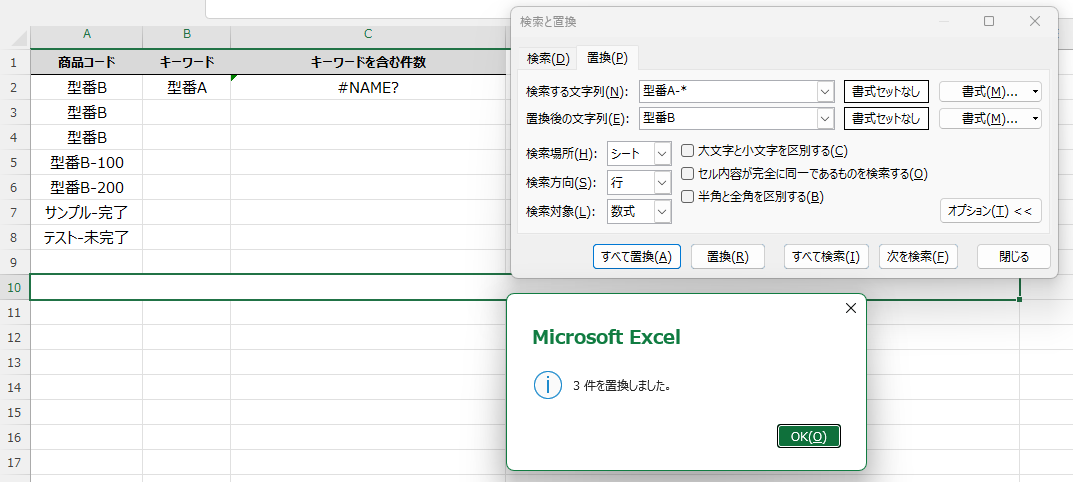Expand the 置換後の文字列 history dropdown arrow
Viewport: 1073px width, 482px height.
(826, 118)
